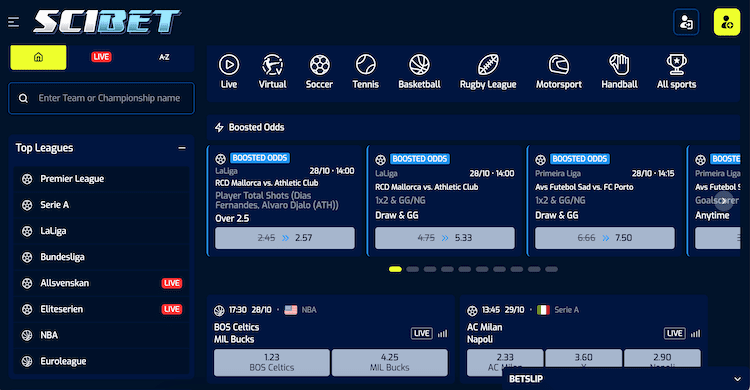The height and width of the screenshot is (390, 750).
Task: Open Player Total Shots boosted card title
Action: [277, 201]
